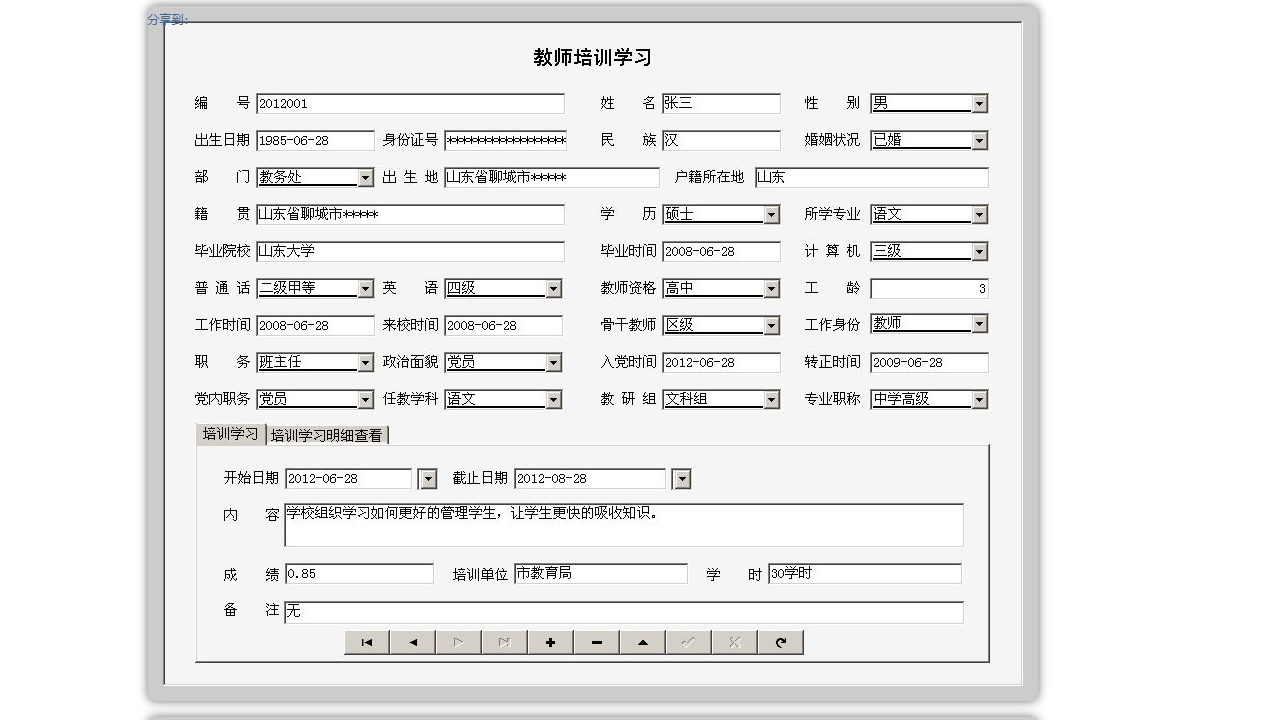Open the 性别 gender dropdown
1280x720 pixels.
pos(980,103)
